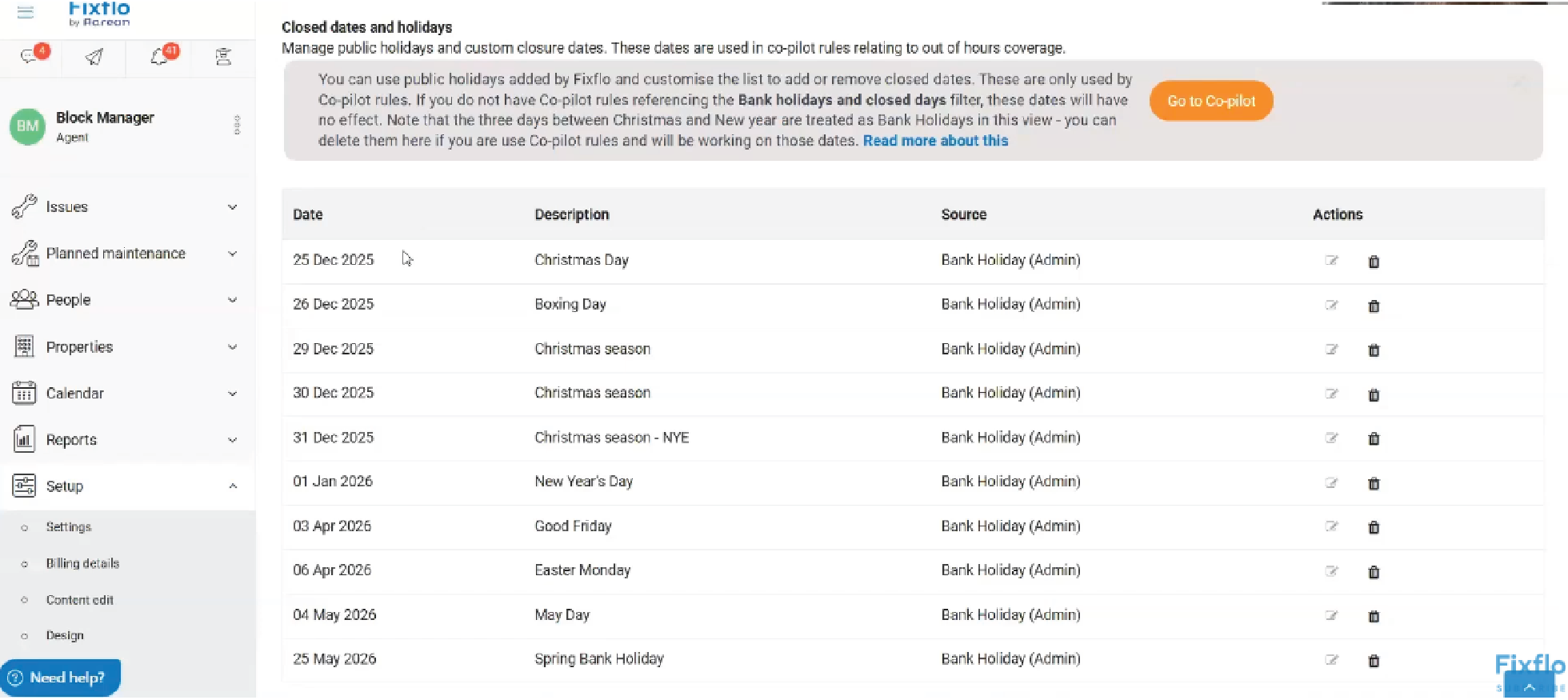Edit the May Day entry
This screenshot has width=1568, height=700.
(1331, 615)
